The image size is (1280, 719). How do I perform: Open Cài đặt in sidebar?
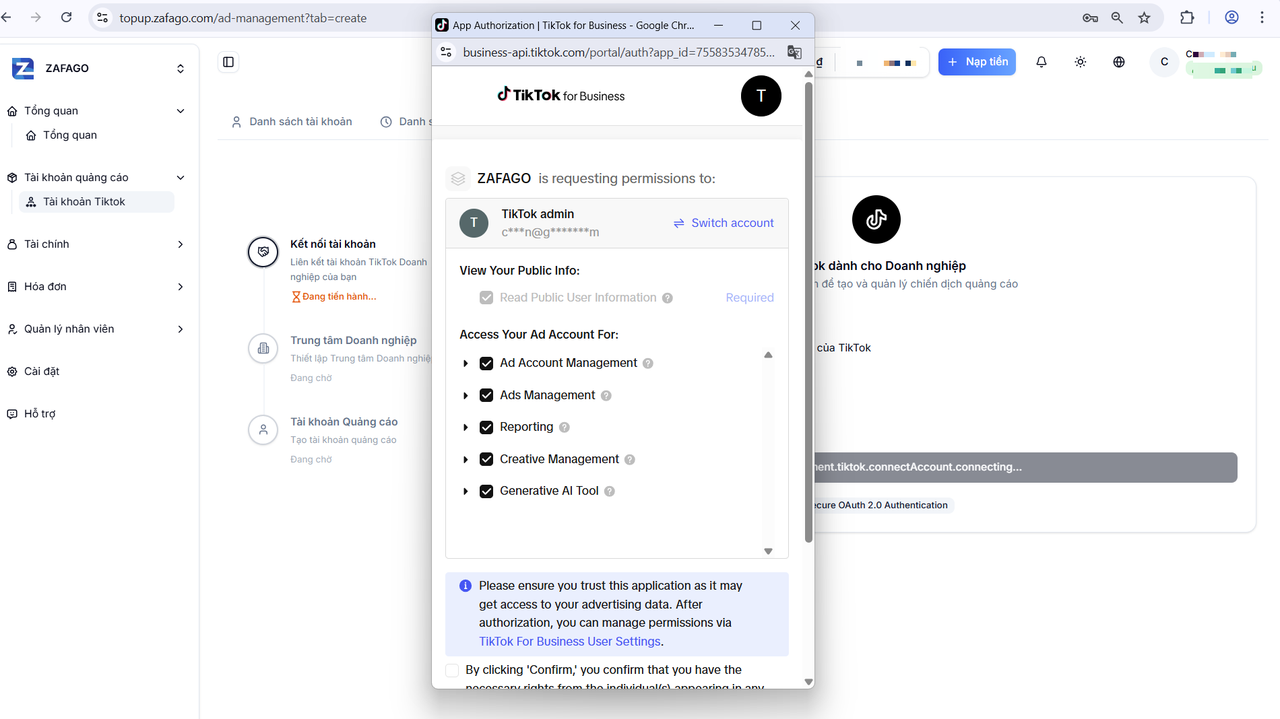point(41,371)
